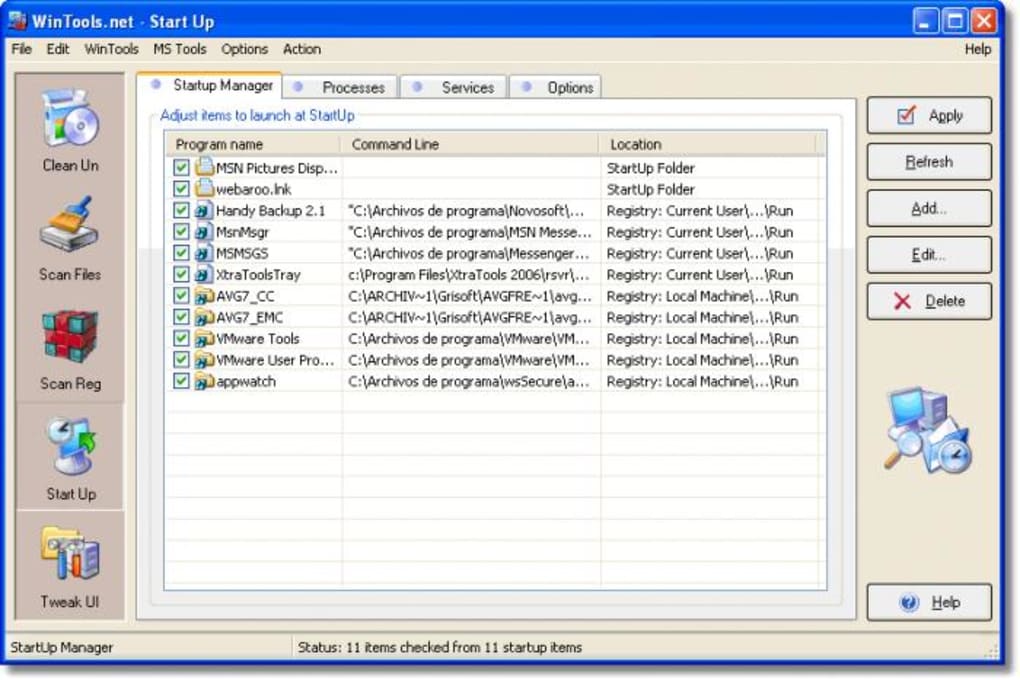Open the Edit menu
Image resolution: width=1020 pixels, height=680 pixels.
(x=57, y=49)
